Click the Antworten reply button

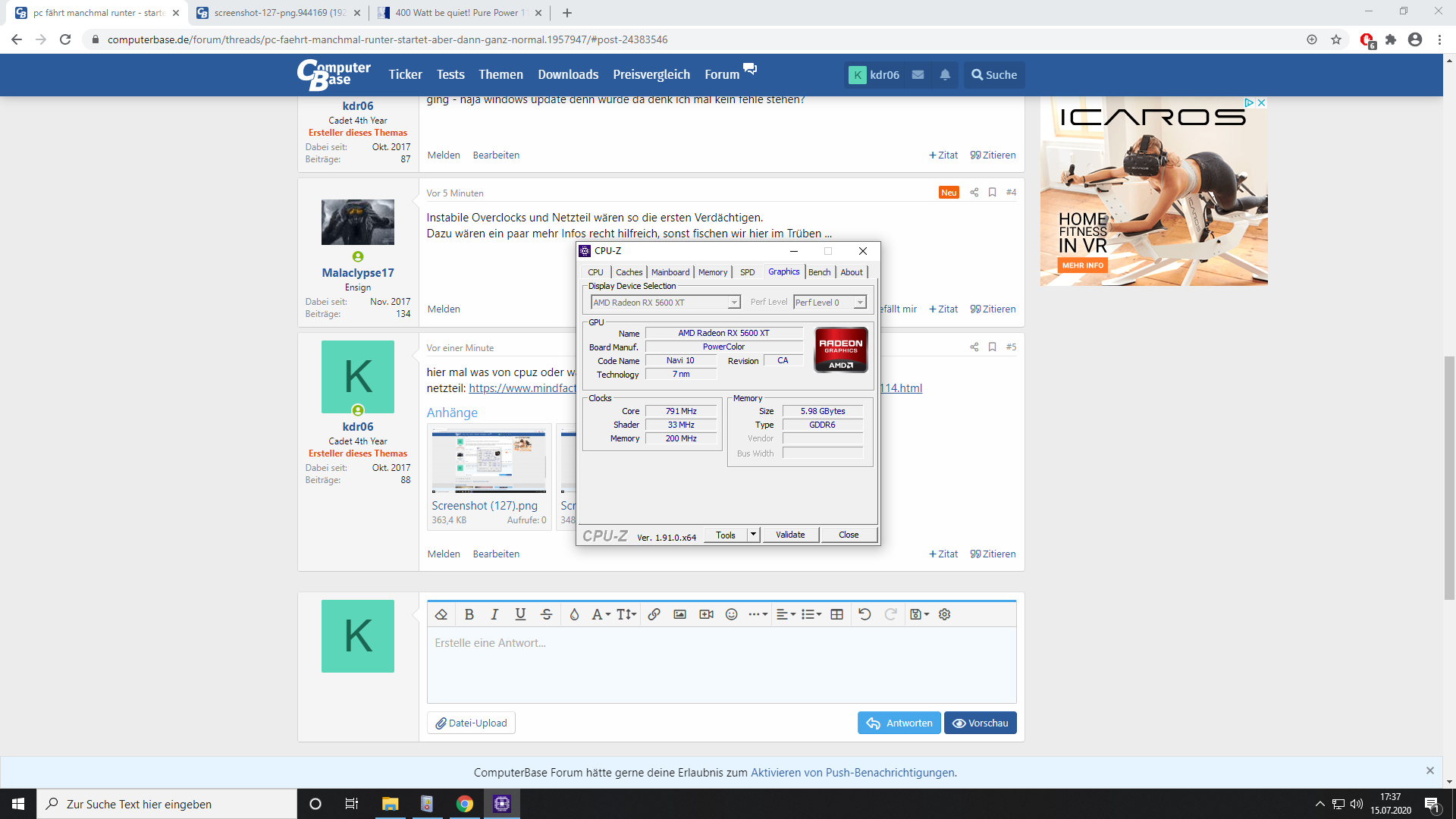pos(899,723)
